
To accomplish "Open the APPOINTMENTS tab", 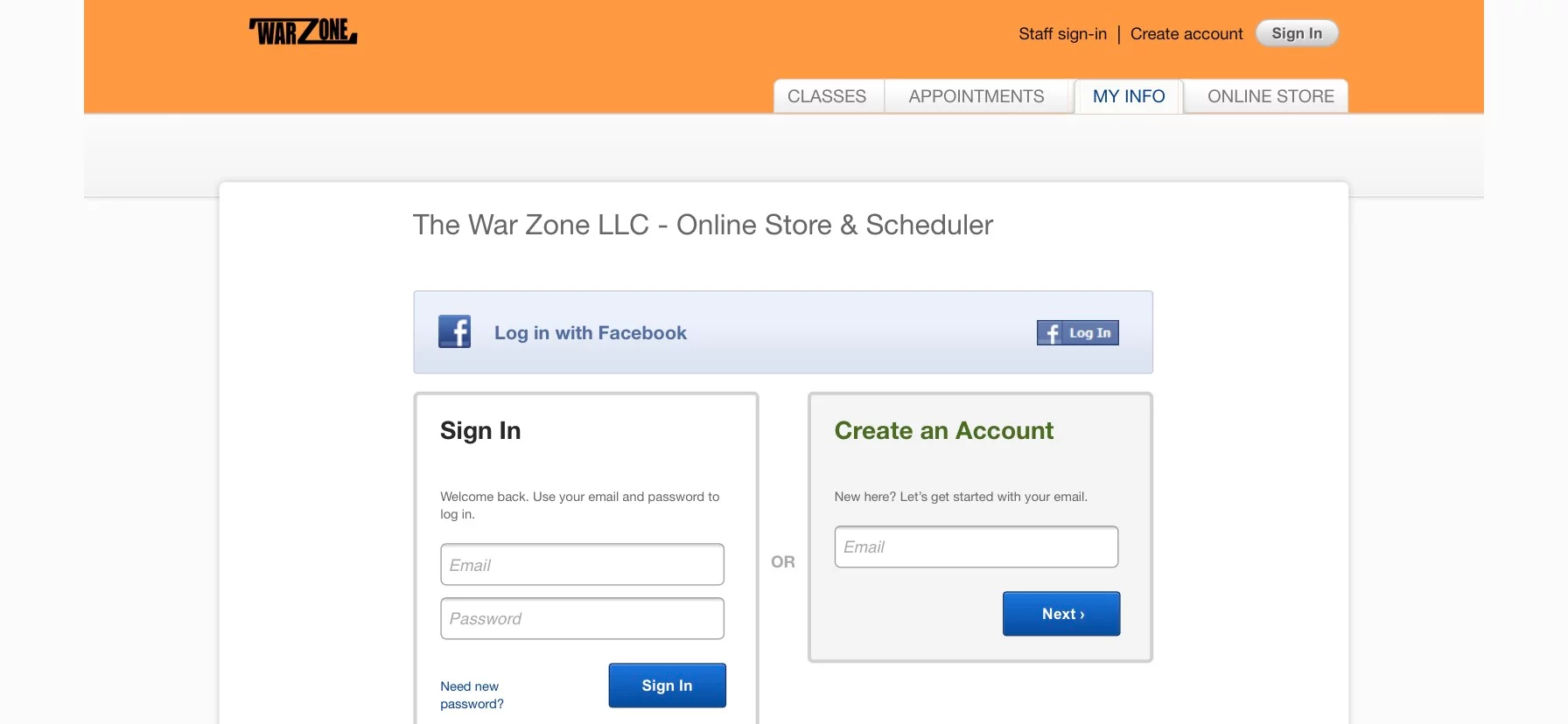I will coord(976,96).
